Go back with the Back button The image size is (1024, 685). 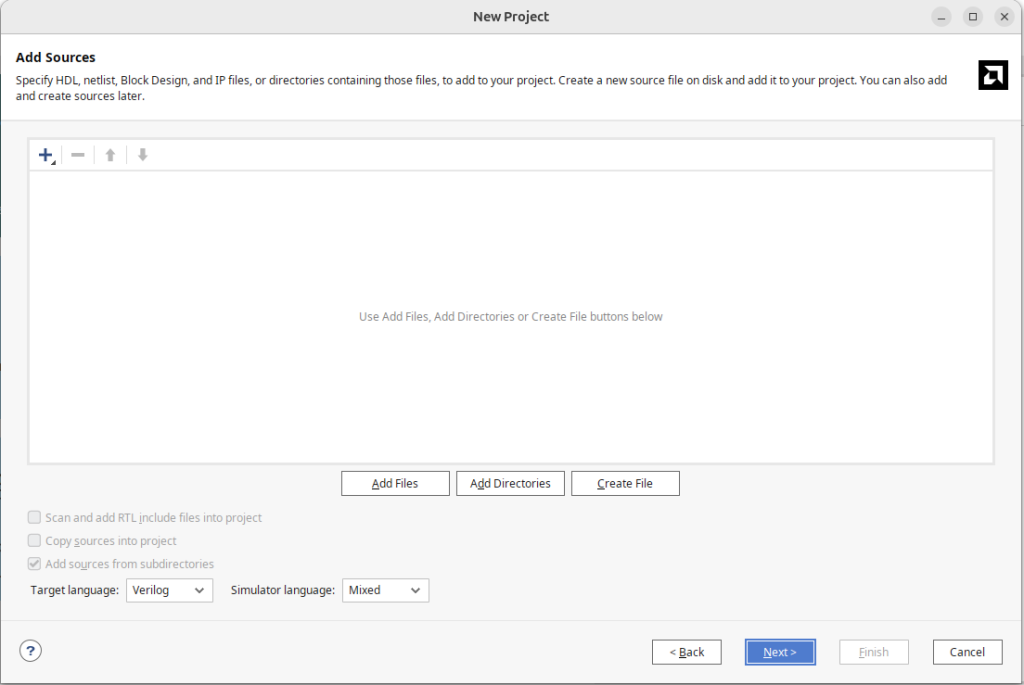(x=686, y=652)
